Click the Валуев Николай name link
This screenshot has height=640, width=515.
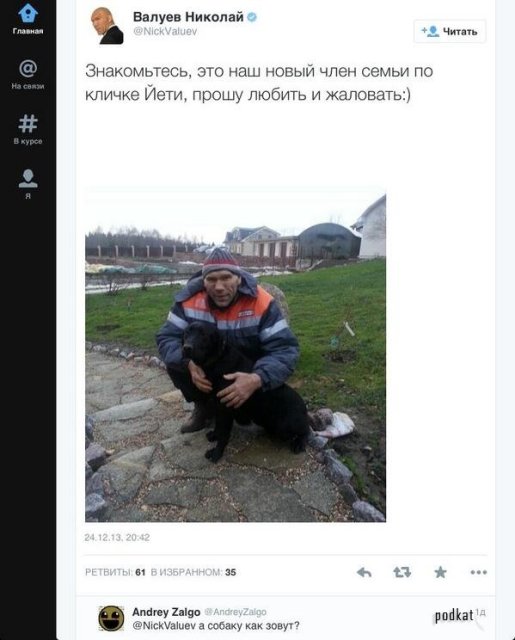[188, 17]
